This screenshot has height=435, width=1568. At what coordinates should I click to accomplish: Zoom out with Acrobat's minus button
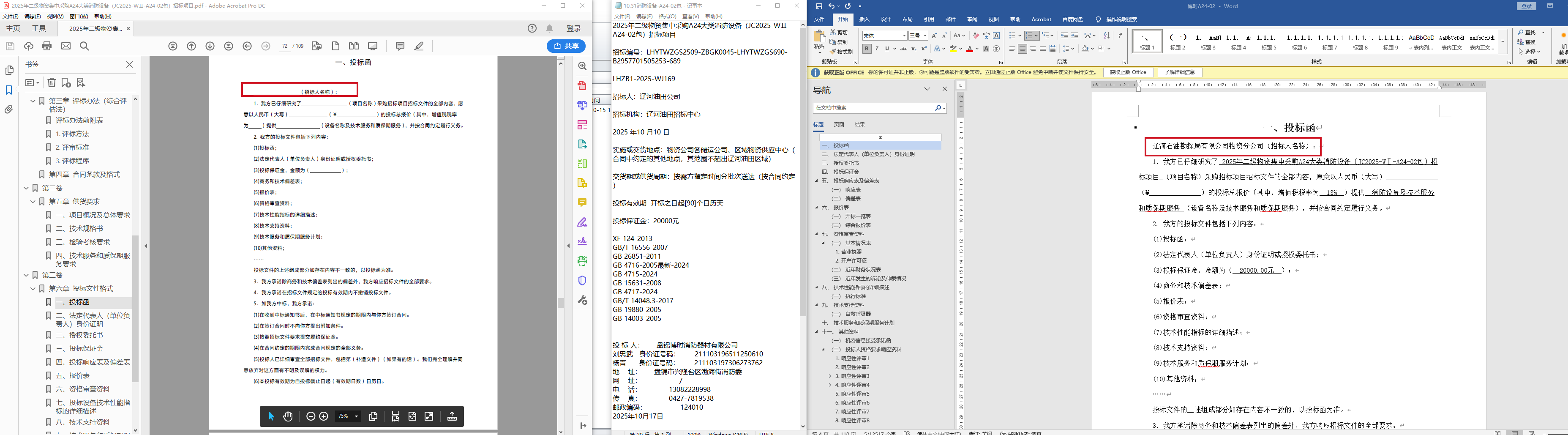click(311, 416)
